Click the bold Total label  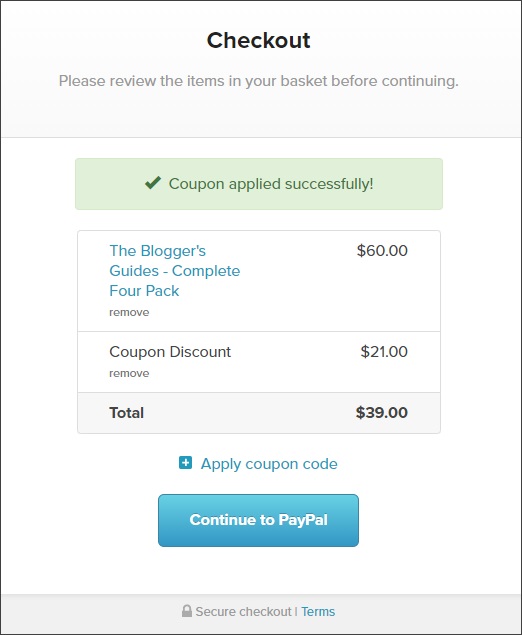coord(126,413)
